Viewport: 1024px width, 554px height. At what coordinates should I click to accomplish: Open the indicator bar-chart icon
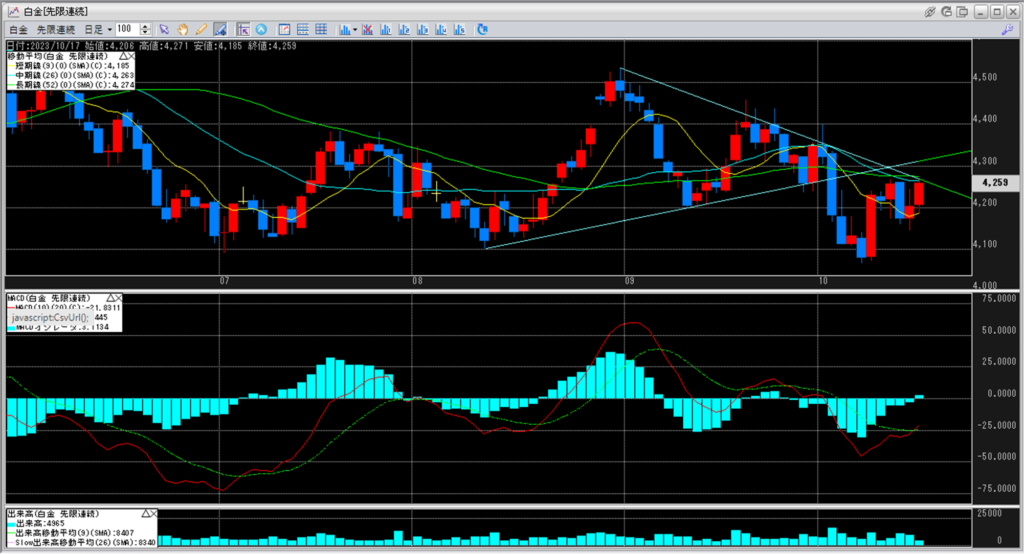(344, 29)
